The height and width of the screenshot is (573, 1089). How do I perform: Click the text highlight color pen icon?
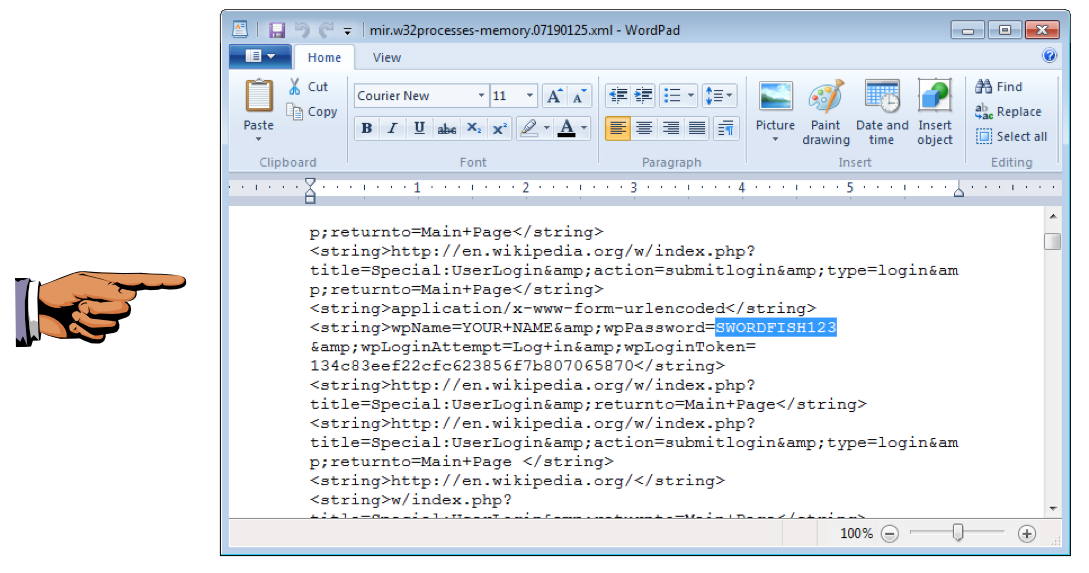coord(529,128)
